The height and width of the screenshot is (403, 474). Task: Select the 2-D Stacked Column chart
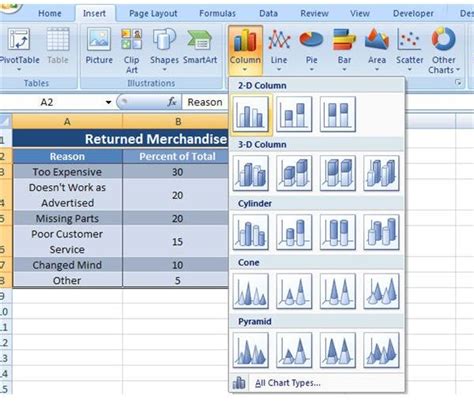pyautogui.click(x=294, y=114)
